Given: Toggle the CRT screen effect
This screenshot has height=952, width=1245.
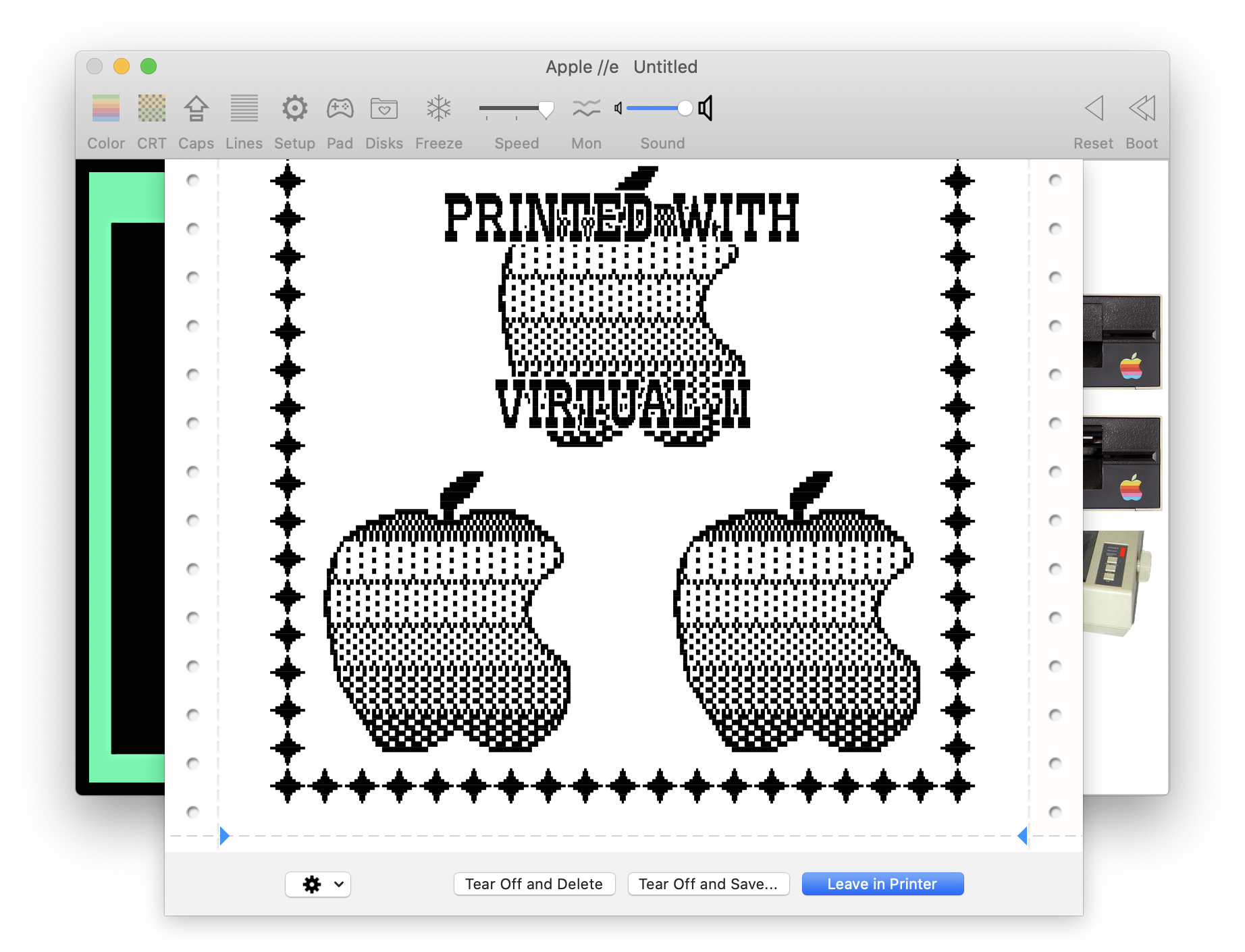Looking at the screenshot, I should pyautogui.click(x=152, y=109).
